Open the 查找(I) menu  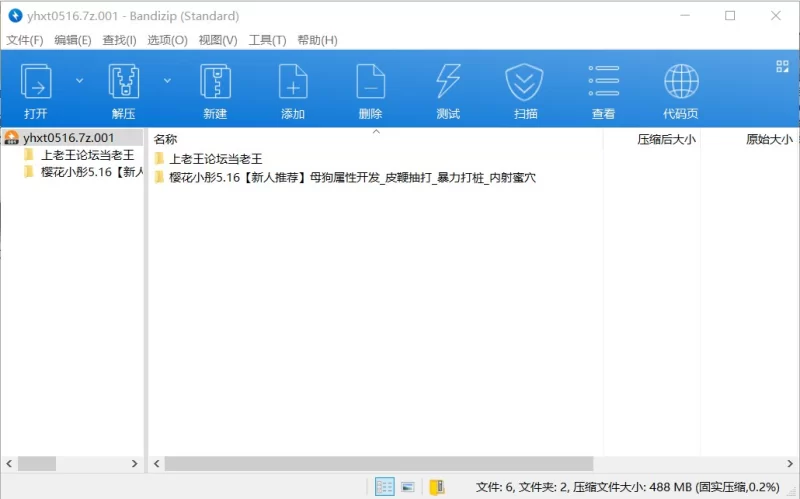click(119, 40)
